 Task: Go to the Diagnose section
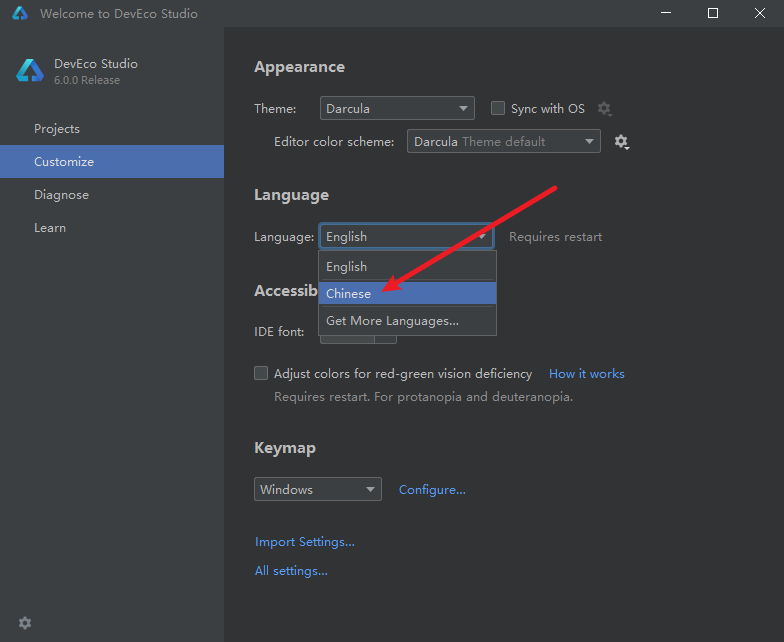tap(112, 194)
